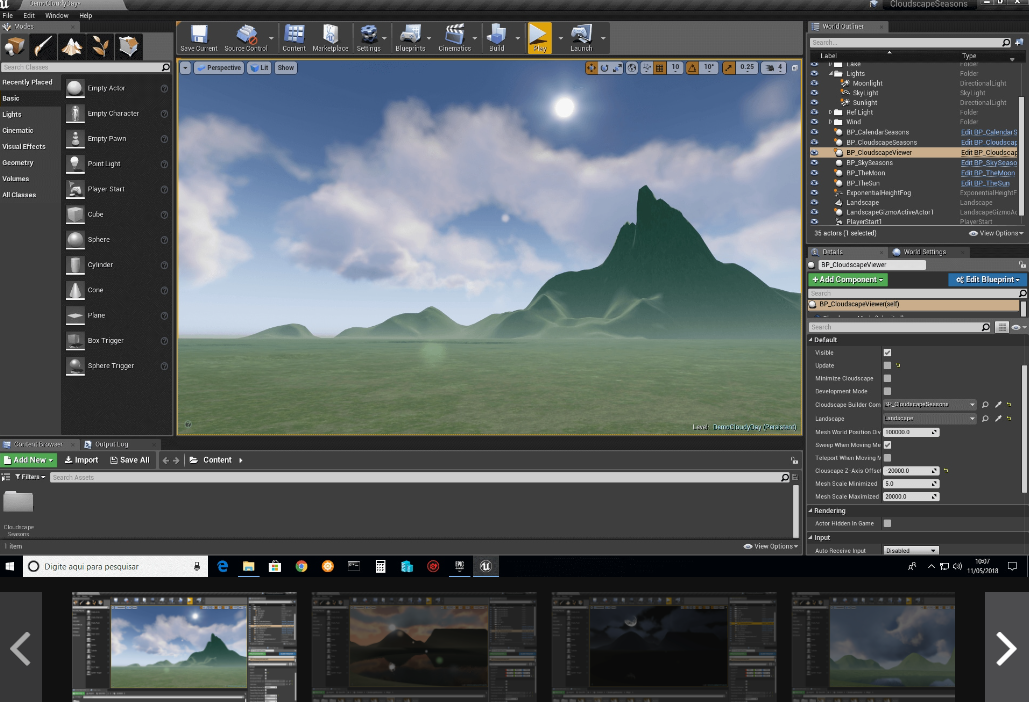
Task: Select the Geometry Editing mode icon
Action: 129,47
